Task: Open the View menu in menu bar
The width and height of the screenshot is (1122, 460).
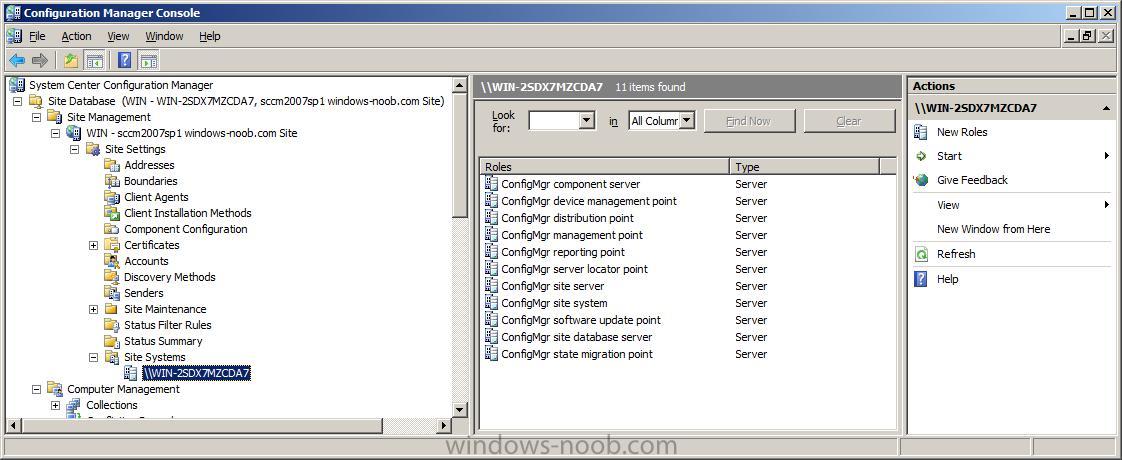Action: click(x=118, y=36)
